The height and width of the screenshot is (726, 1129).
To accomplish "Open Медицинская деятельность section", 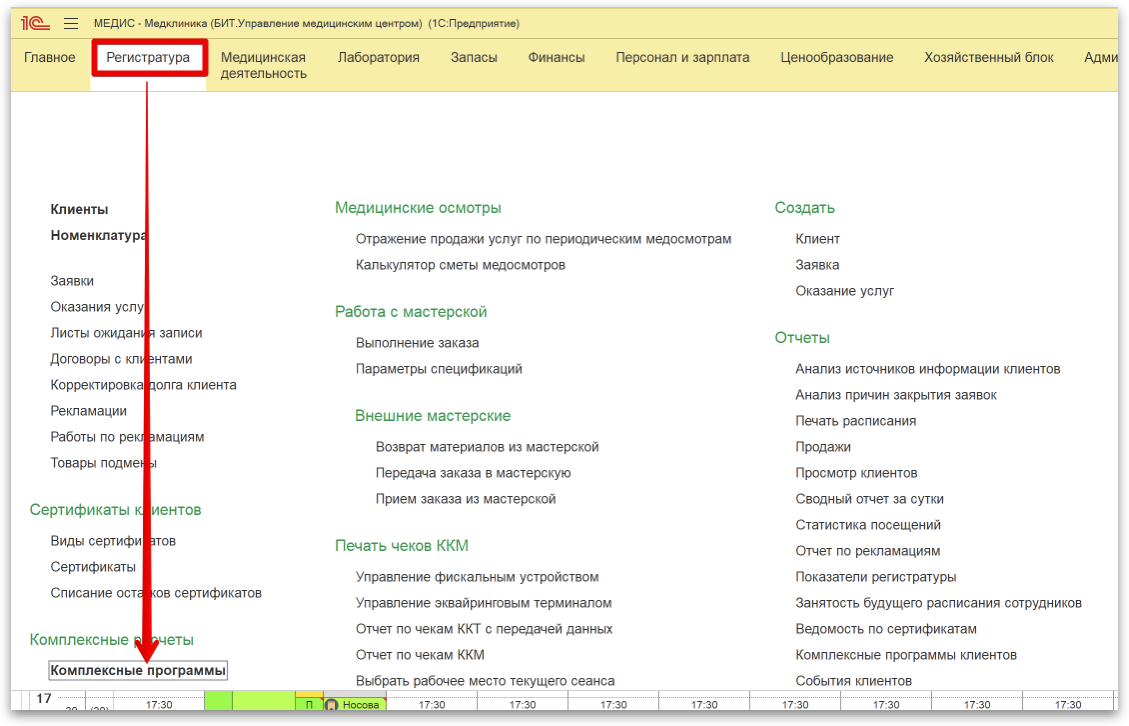I will click(264, 66).
